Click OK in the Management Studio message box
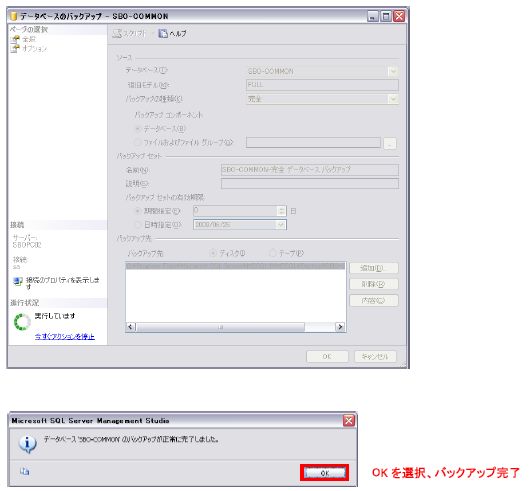The image size is (532, 491). tap(324, 473)
